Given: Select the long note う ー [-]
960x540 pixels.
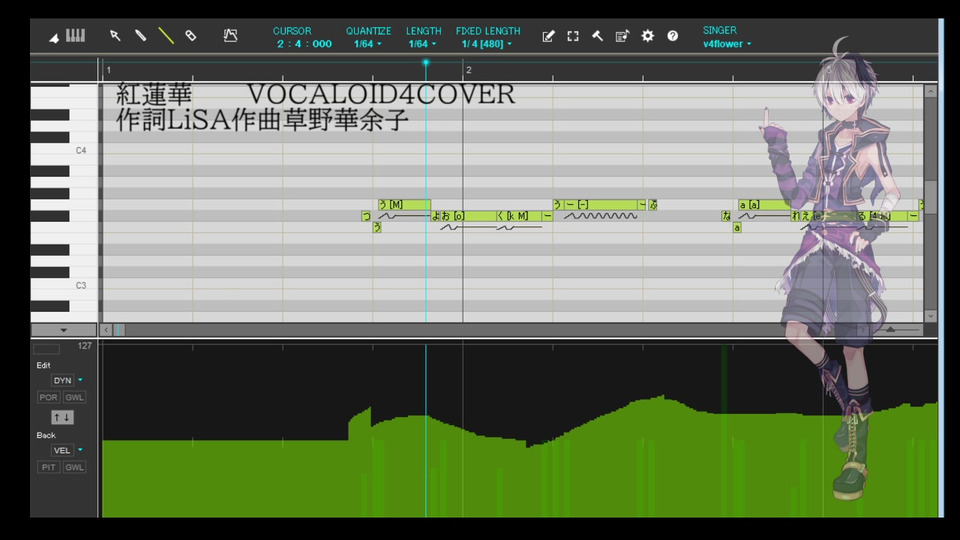Looking at the screenshot, I should tap(595, 204).
